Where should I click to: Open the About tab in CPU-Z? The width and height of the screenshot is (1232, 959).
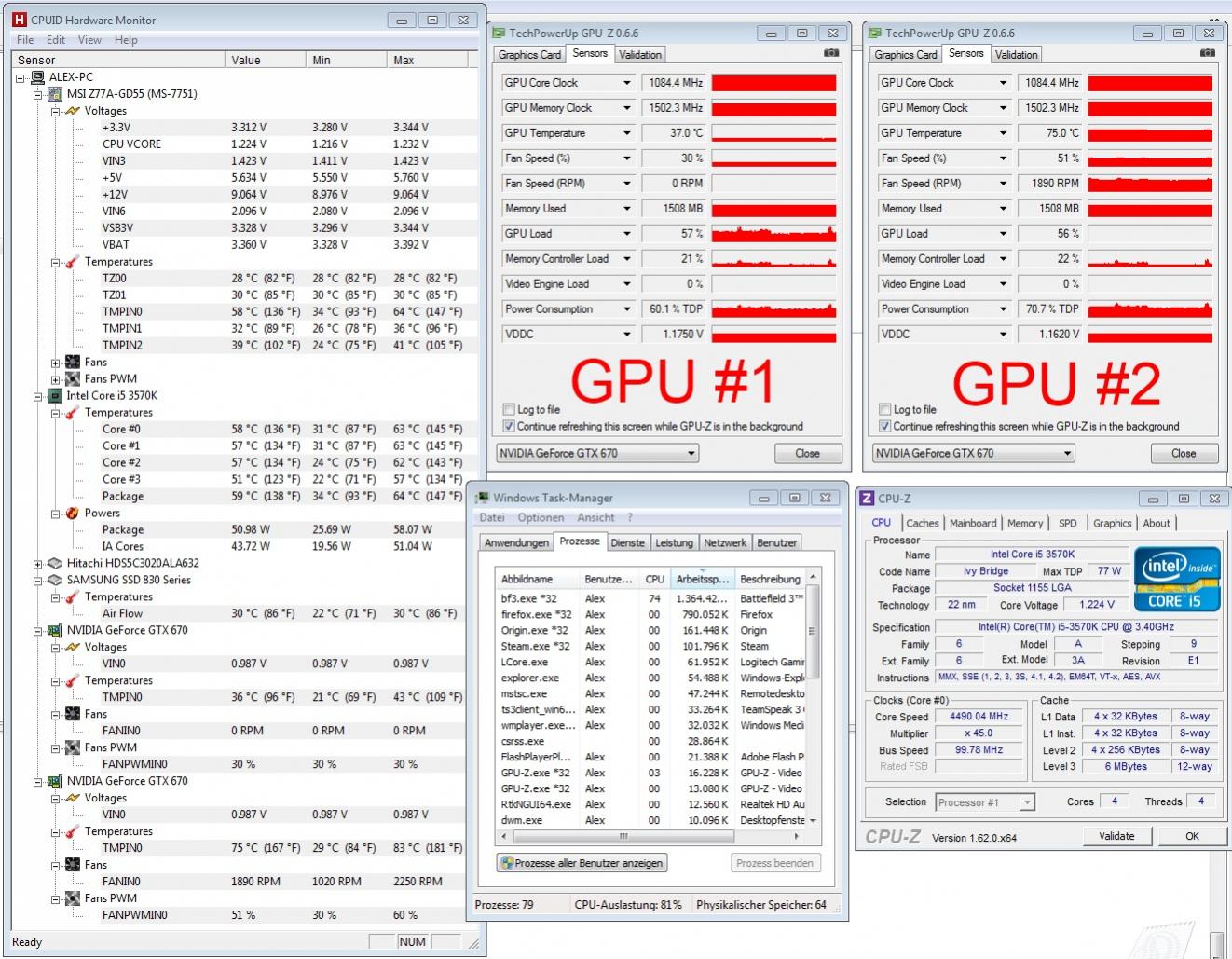[x=1157, y=524]
